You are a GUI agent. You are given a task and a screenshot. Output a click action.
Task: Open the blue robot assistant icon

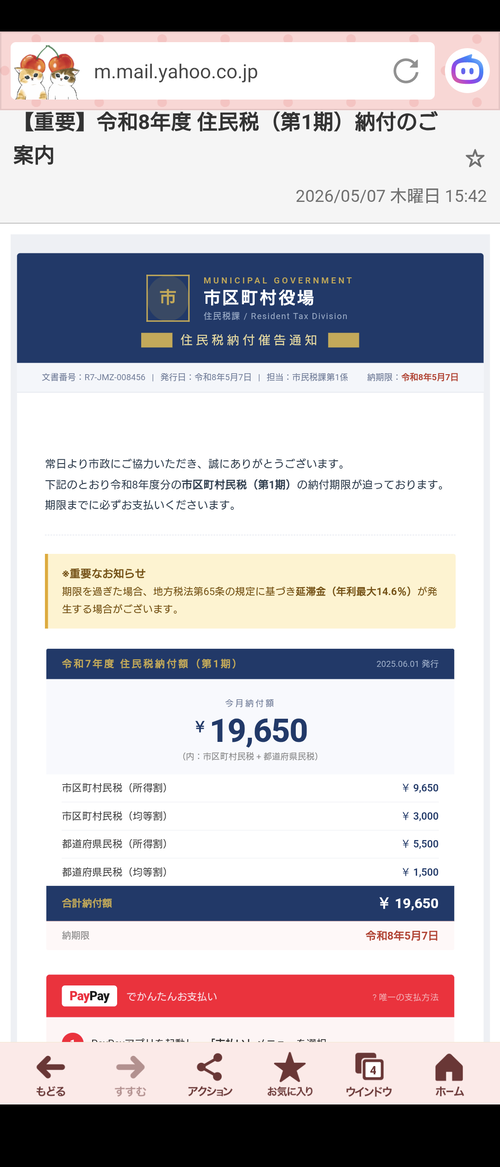[x=467, y=71]
